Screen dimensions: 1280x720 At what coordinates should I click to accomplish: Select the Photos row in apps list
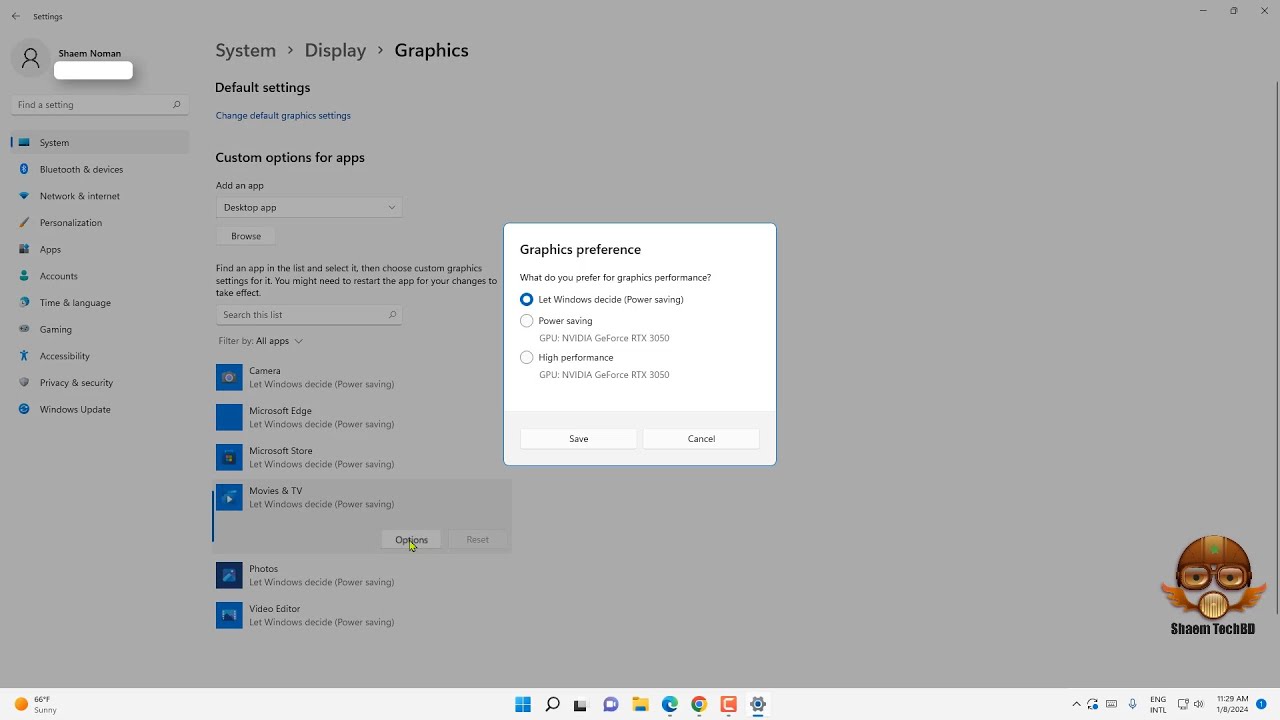click(x=362, y=575)
